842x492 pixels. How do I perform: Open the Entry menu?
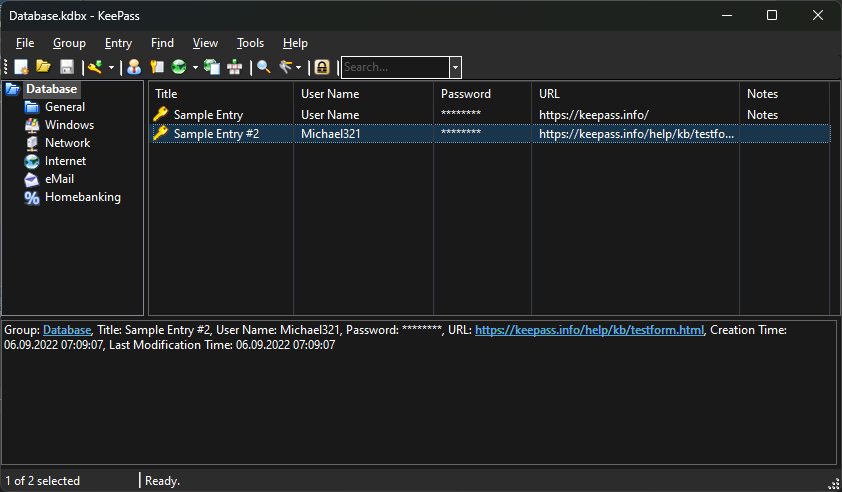pos(118,43)
